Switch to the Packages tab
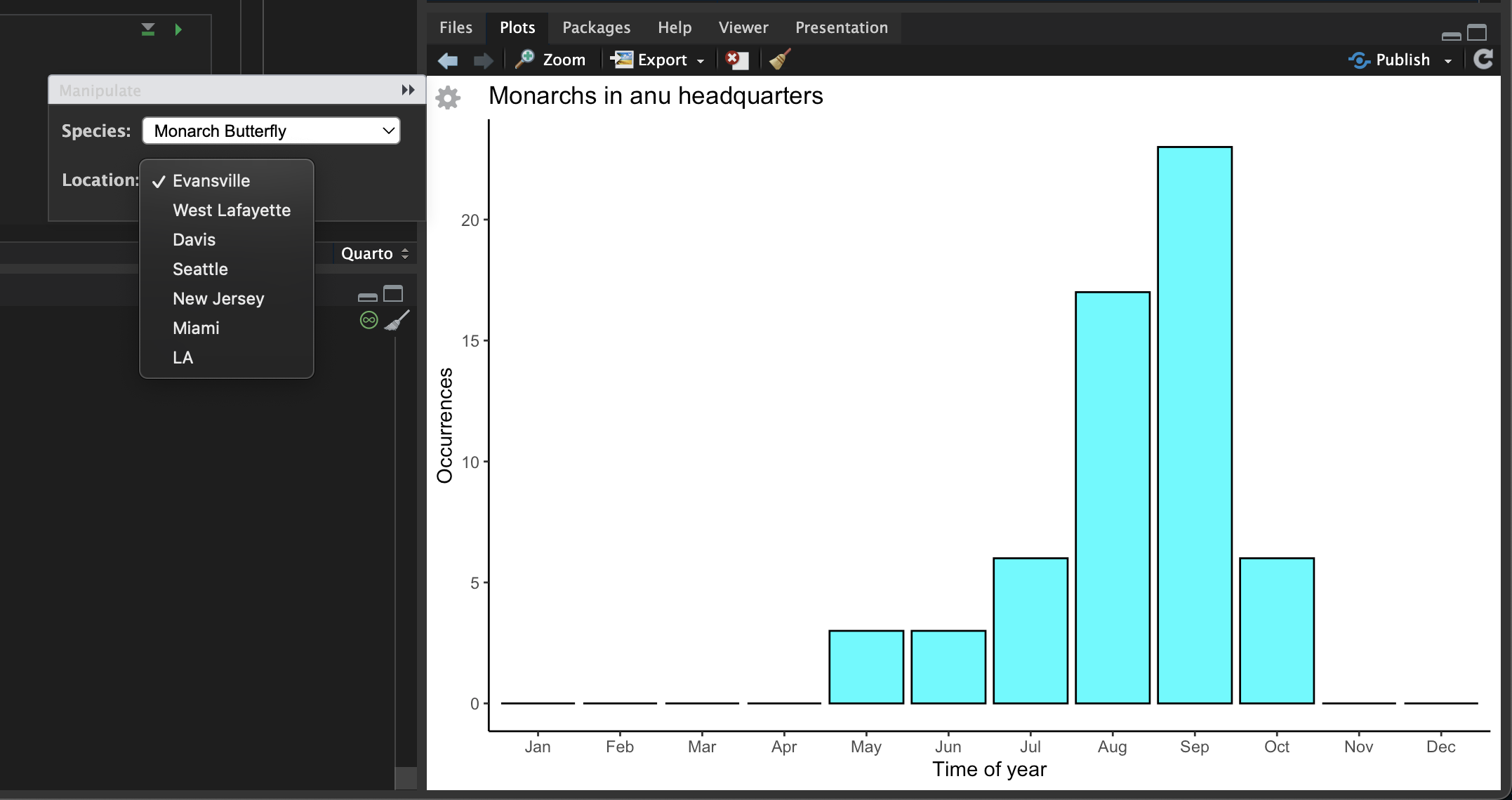Screen dimensions: 1512x800 click(x=596, y=27)
